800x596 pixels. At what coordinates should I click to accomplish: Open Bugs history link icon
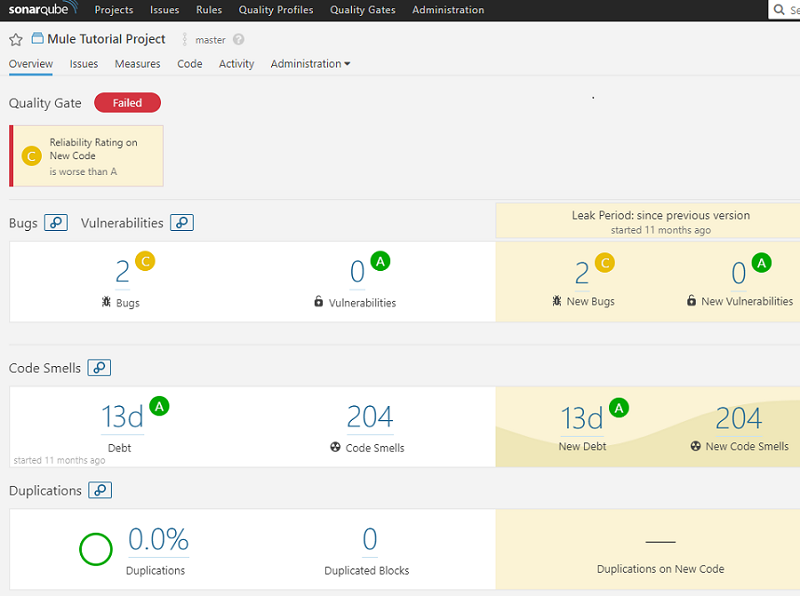point(56,222)
